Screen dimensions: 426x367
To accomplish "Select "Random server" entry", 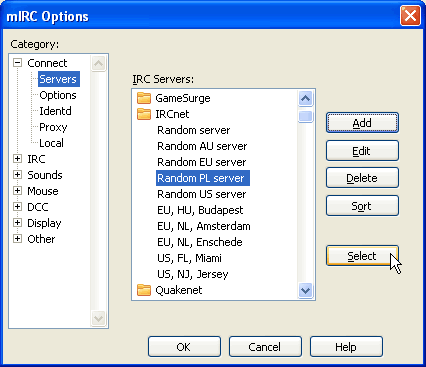I will (194, 130).
